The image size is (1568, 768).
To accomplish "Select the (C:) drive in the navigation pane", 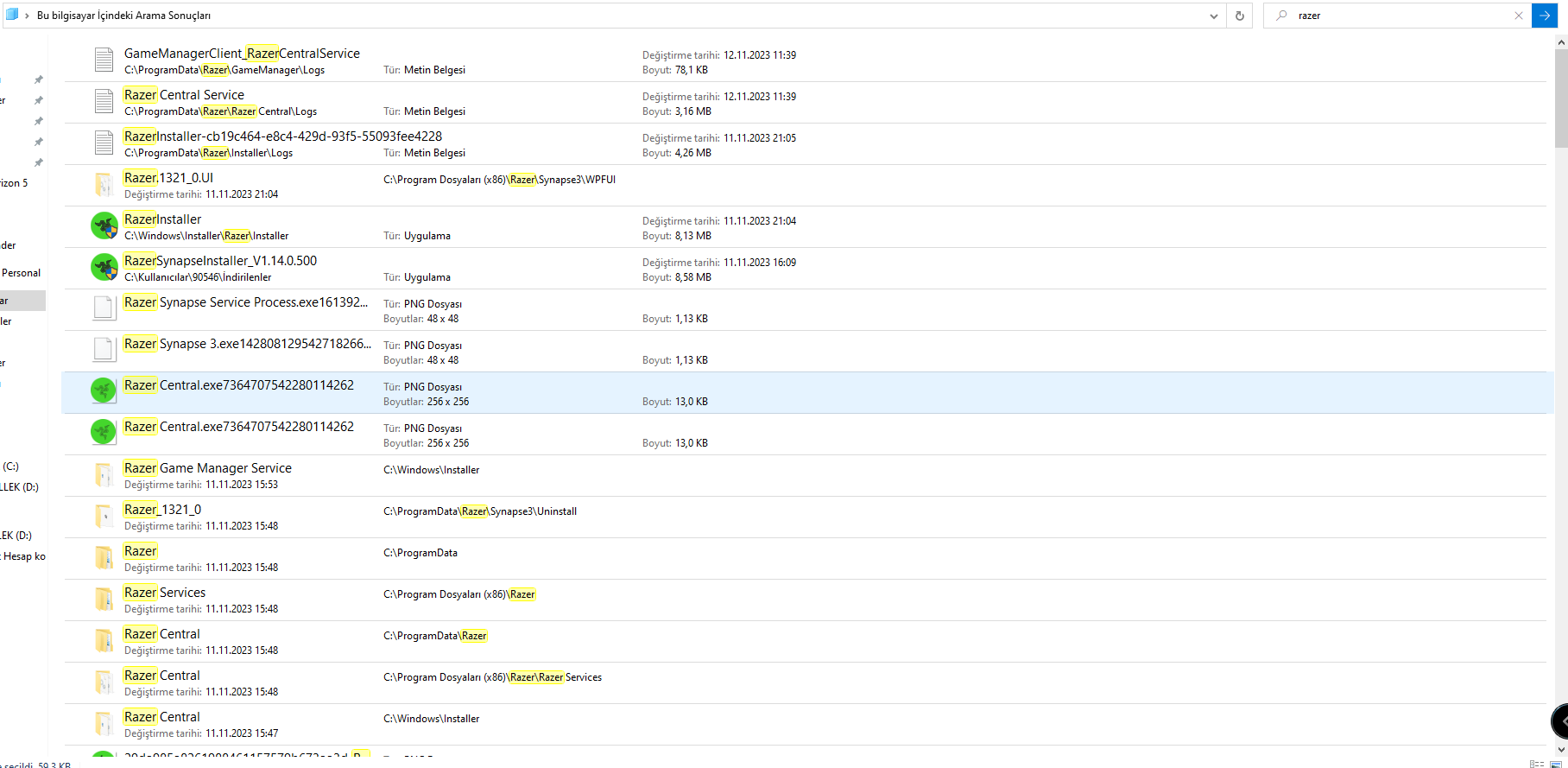I will (x=10, y=467).
